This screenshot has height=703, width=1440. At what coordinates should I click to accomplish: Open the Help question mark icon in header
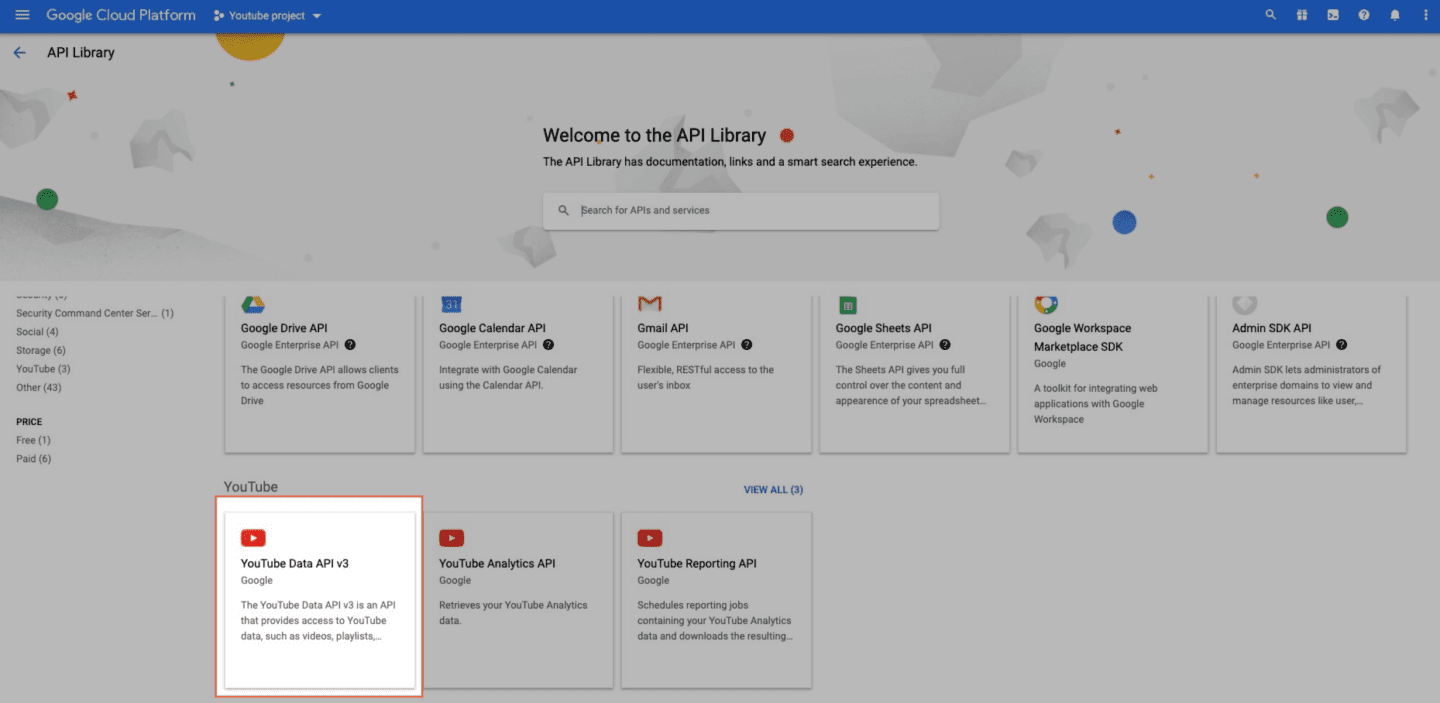pyautogui.click(x=1364, y=15)
